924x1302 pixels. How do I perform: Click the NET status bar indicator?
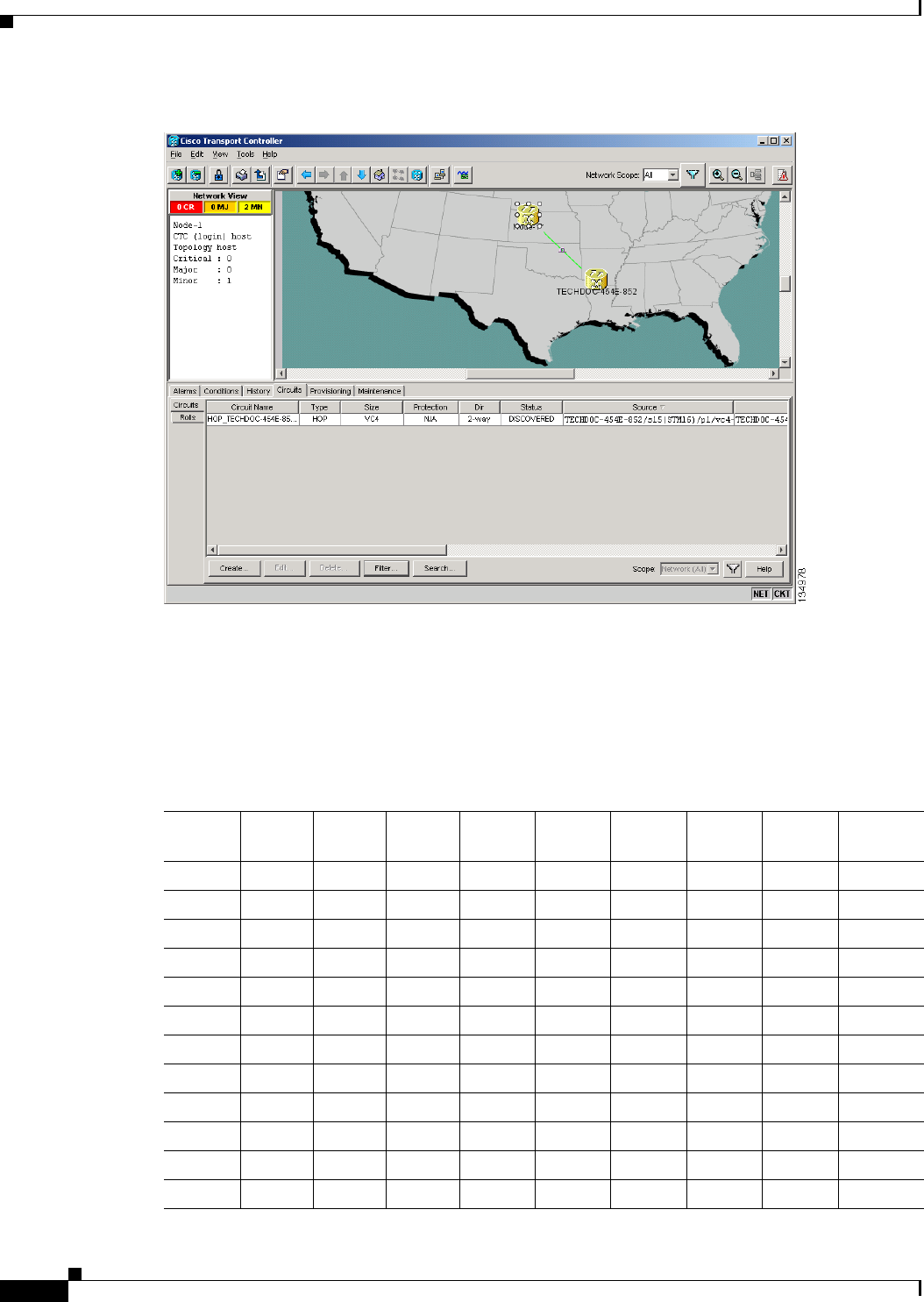761,594
